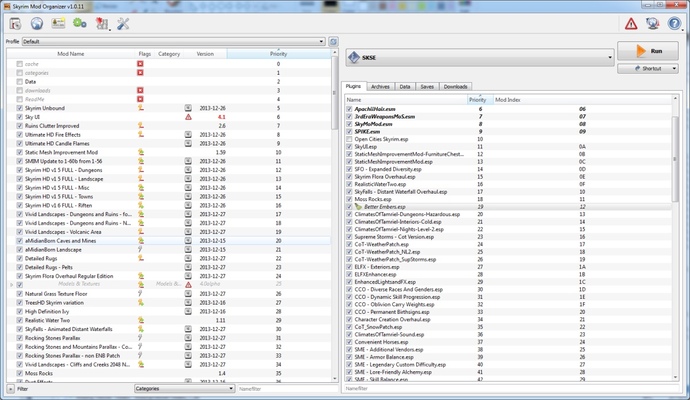Click the Run button
690x400 pixels.
click(x=648, y=51)
